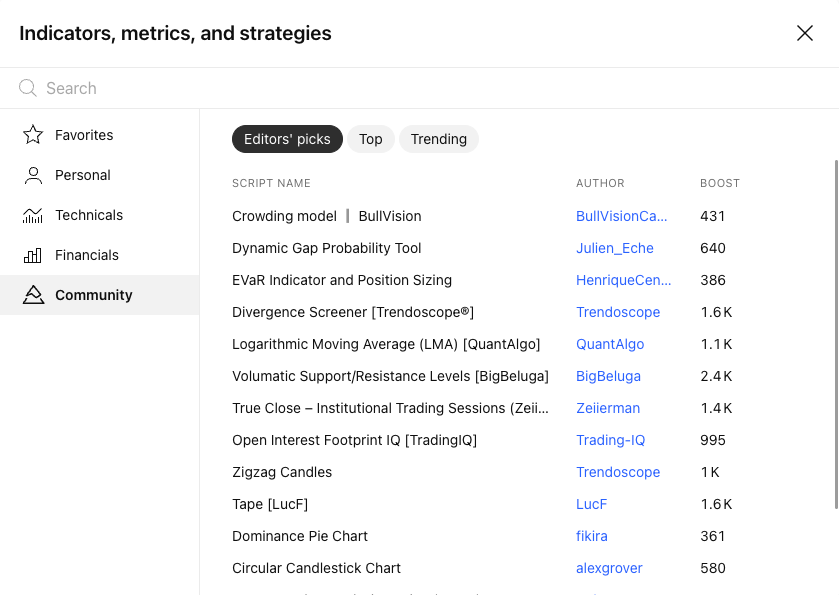This screenshot has width=839, height=595.
Task: Open author Julien_Eche profile link
Action: tap(615, 248)
